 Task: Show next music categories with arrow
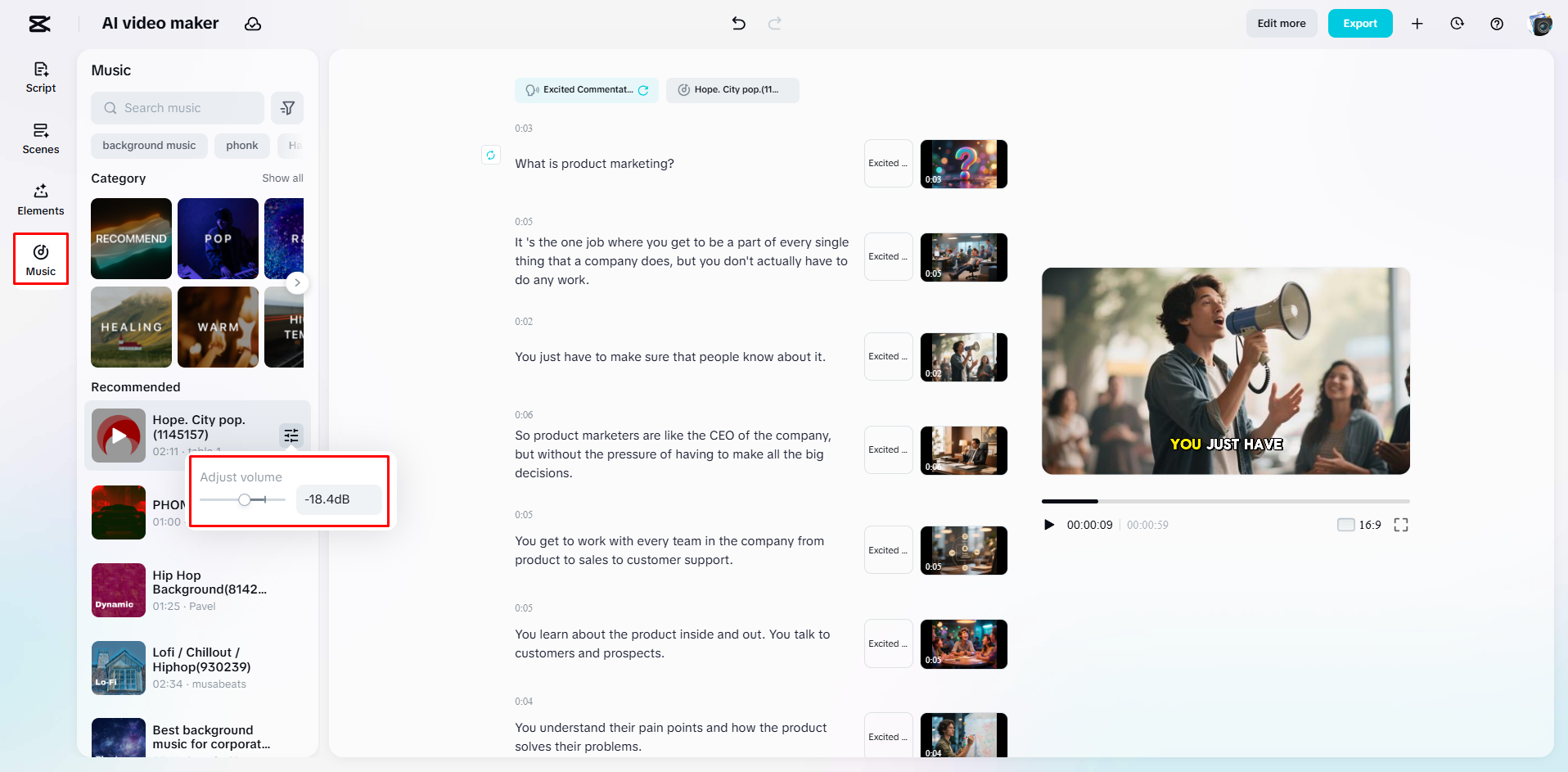coord(297,282)
